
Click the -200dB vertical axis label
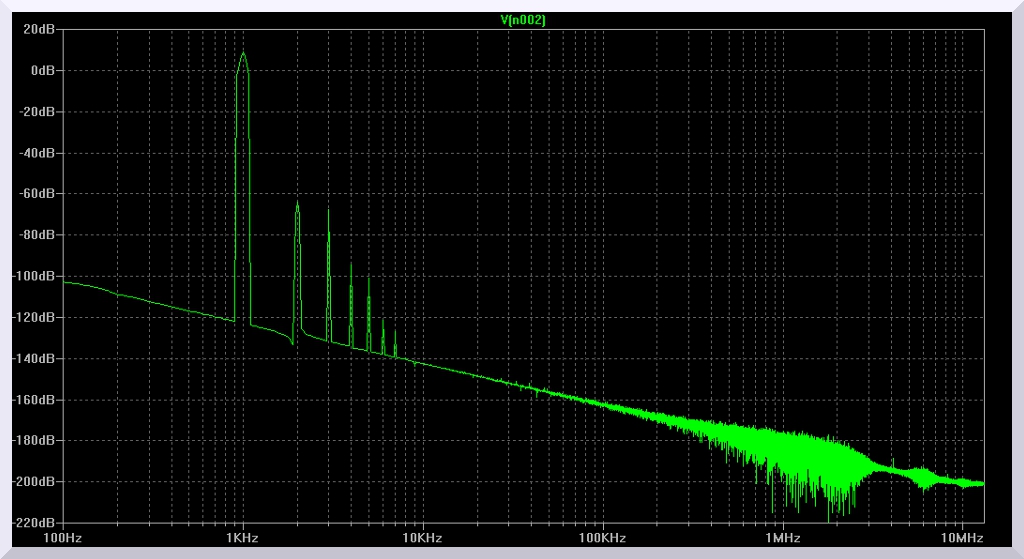36,481
